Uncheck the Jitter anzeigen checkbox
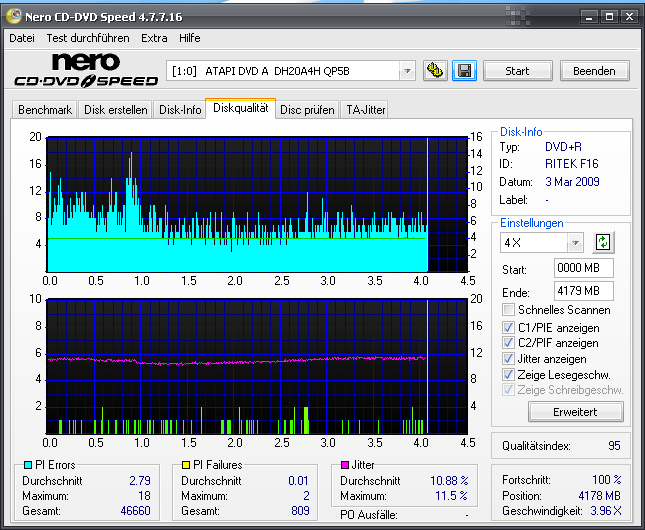 [x=509, y=359]
